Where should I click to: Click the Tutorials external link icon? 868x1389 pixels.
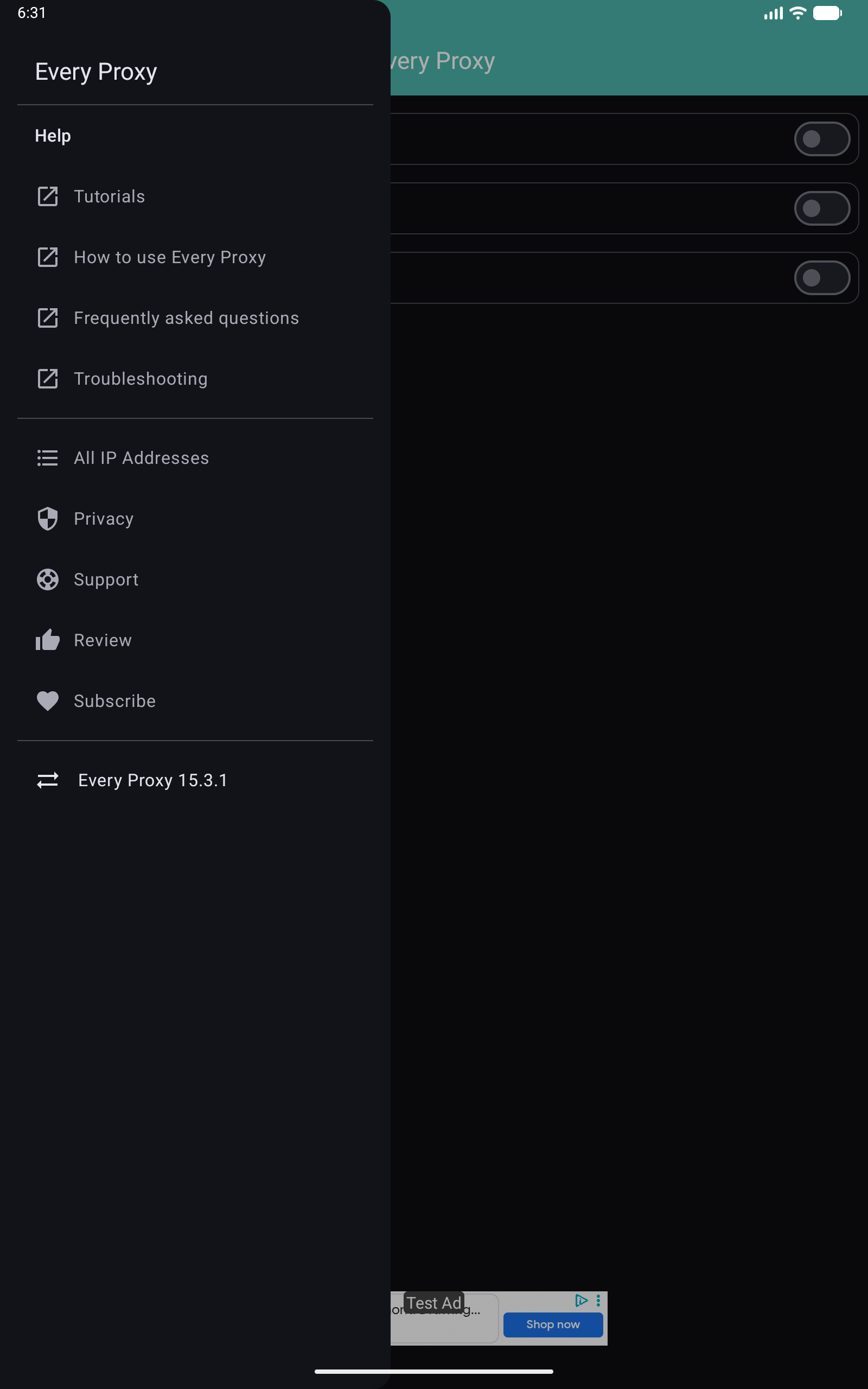(48, 196)
